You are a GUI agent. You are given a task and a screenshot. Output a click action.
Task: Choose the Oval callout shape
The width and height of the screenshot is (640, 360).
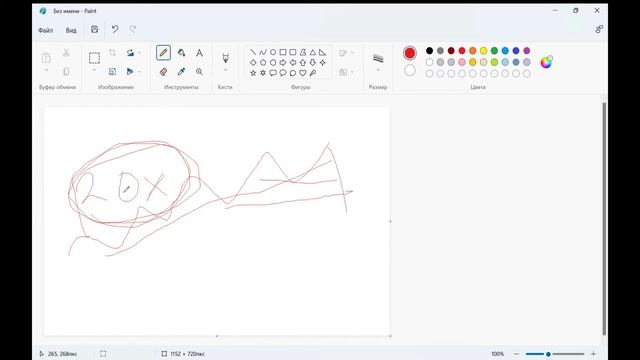283,73
